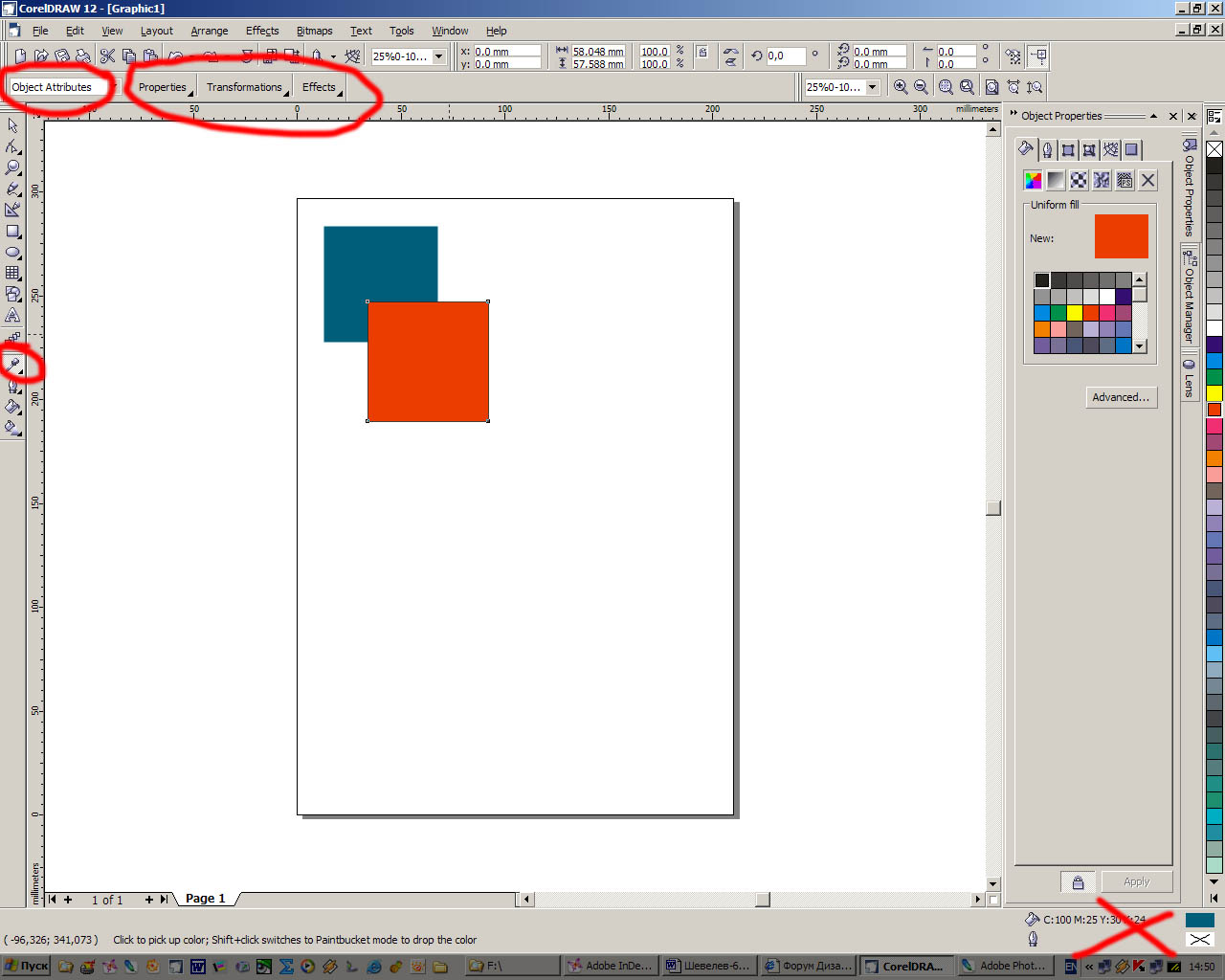Select the Pick tool in the toolbox

[x=12, y=125]
